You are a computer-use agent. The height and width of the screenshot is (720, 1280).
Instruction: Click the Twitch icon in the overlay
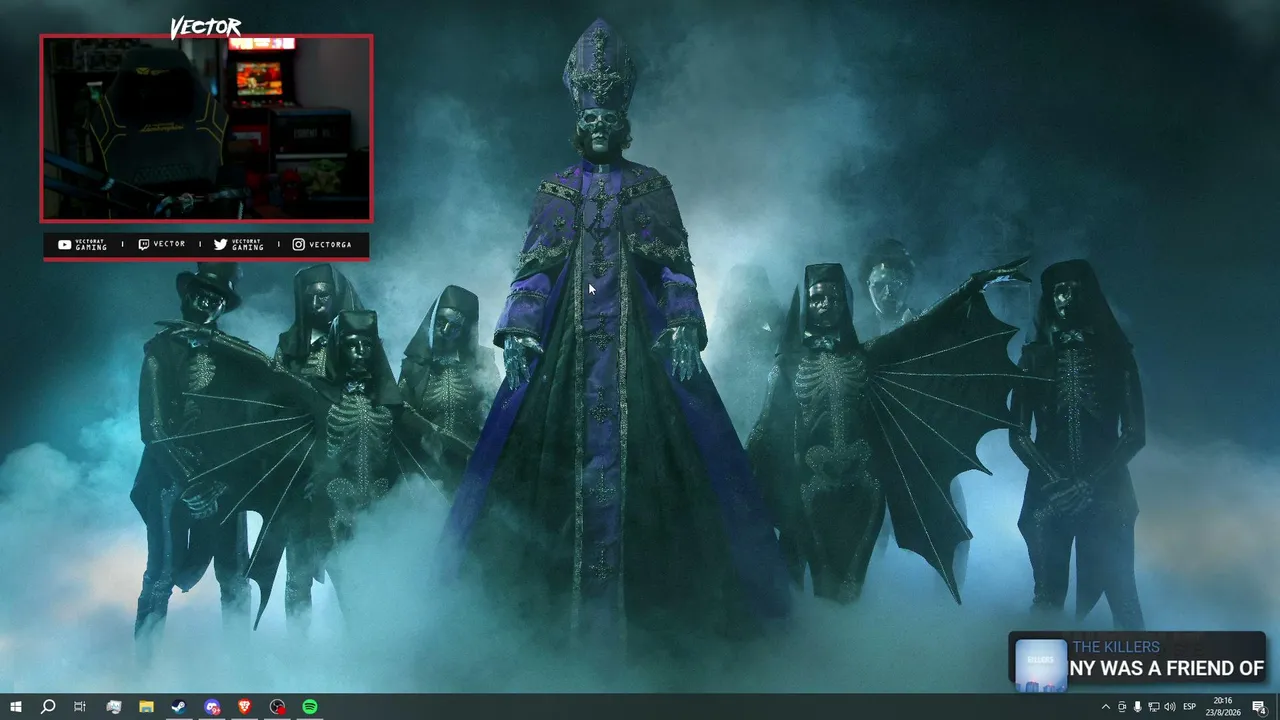143,244
